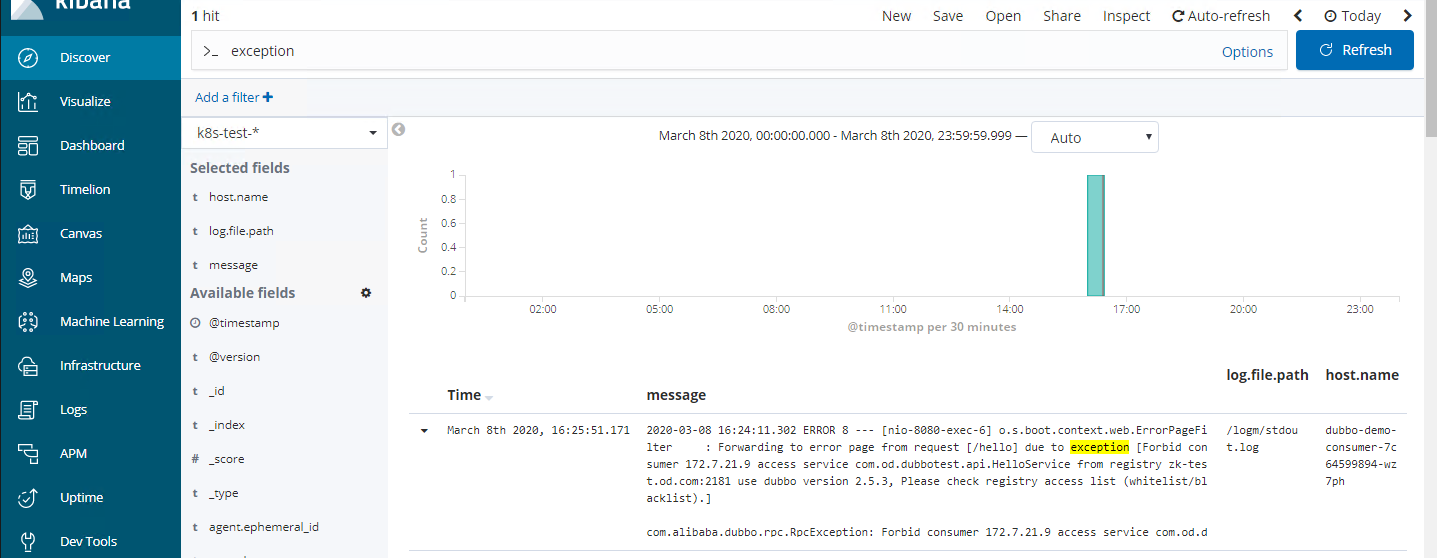Collapse the fields sidebar arrow
Viewport: 1437px width, 558px height.
pos(398,129)
